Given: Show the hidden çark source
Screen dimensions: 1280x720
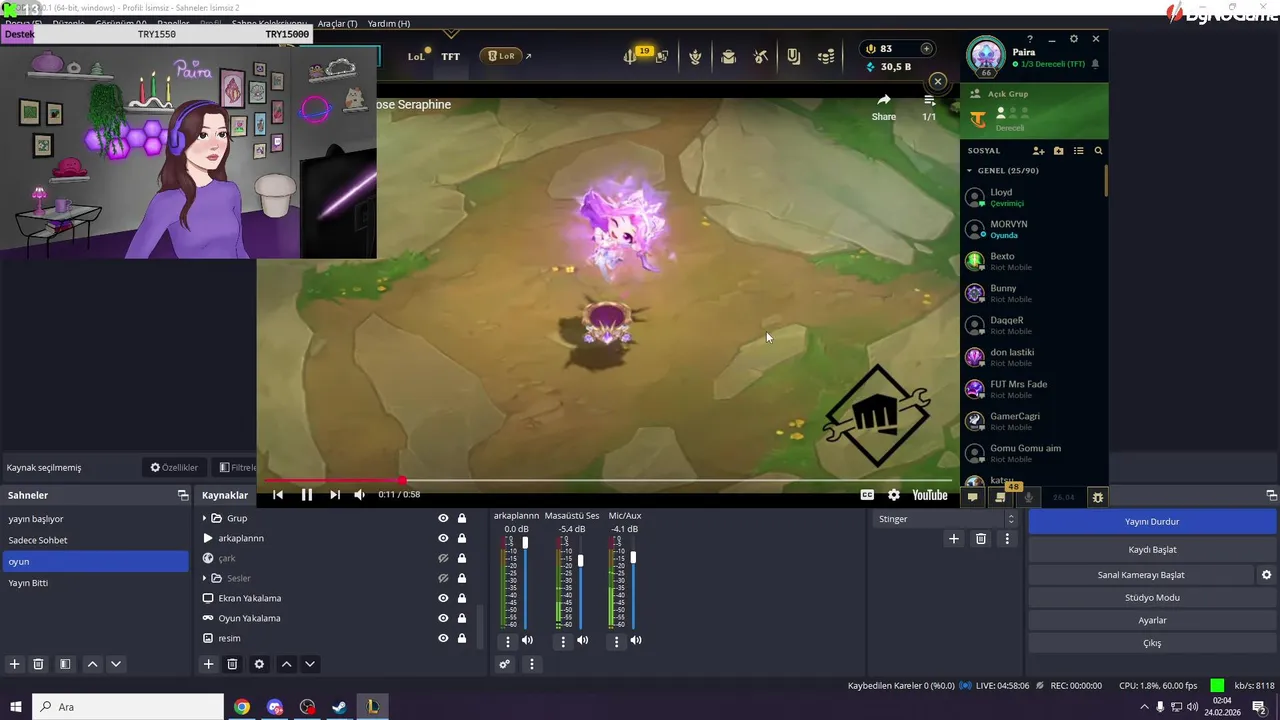Looking at the screenshot, I should (x=443, y=558).
